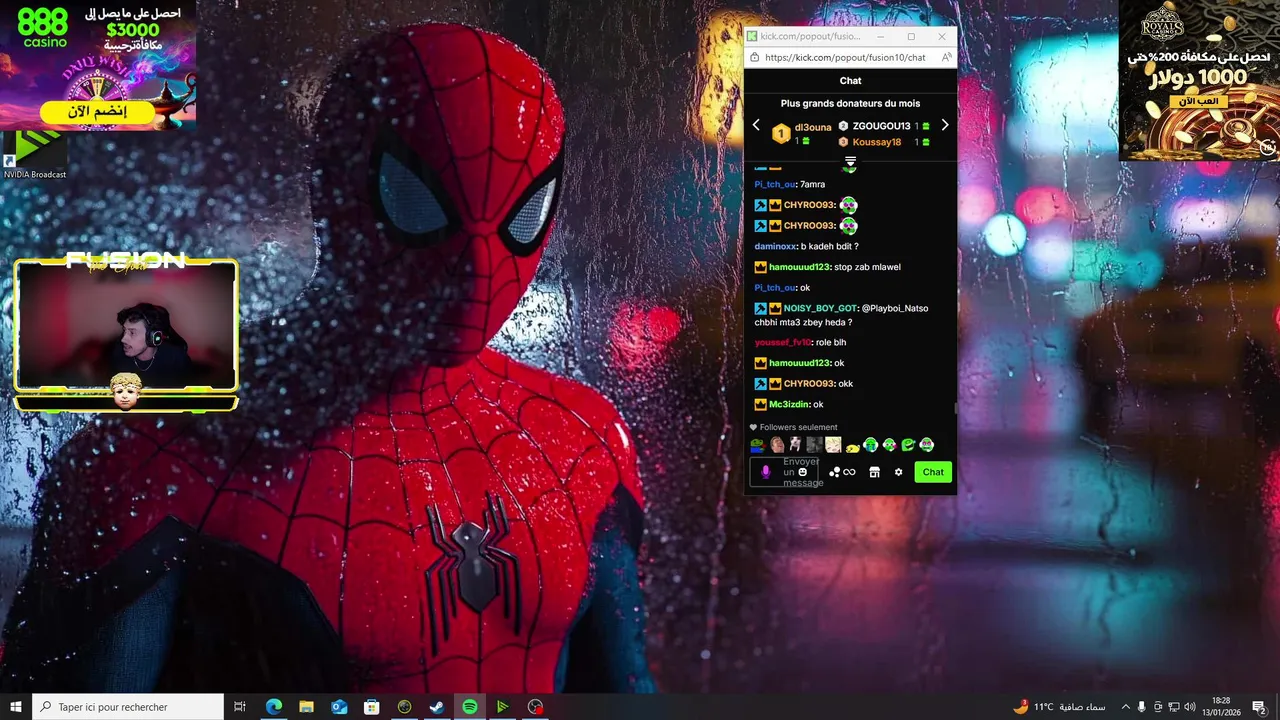This screenshot has width=1280, height=720.
Task: Open the Kick chat shop icon
Action: coord(874,472)
